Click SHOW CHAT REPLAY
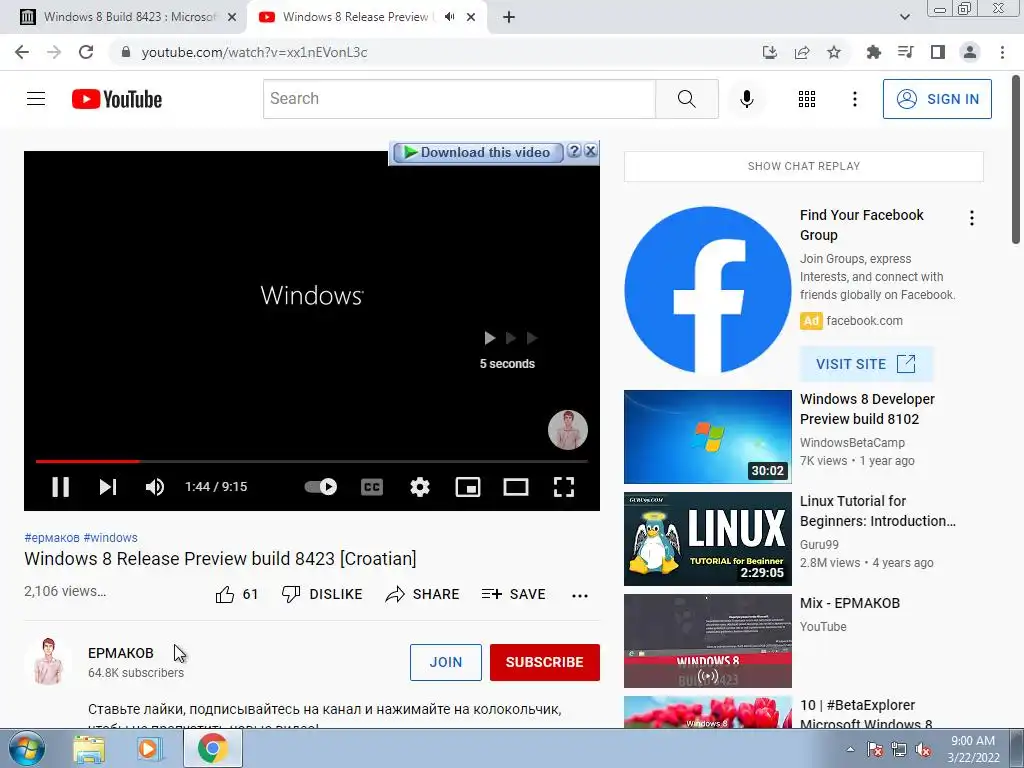Viewport: 1024px width, 768px height. coord(803,166)
